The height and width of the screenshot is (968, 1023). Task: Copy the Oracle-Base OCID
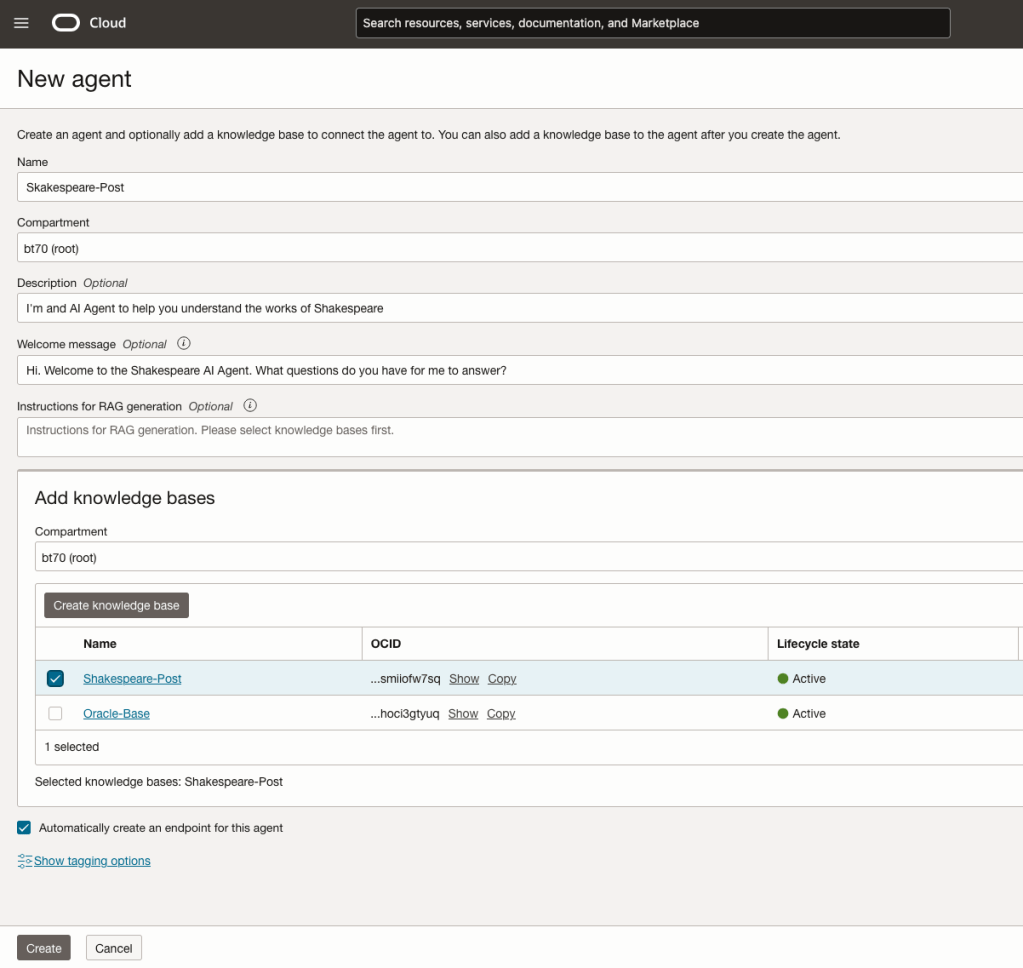[501, 714]
